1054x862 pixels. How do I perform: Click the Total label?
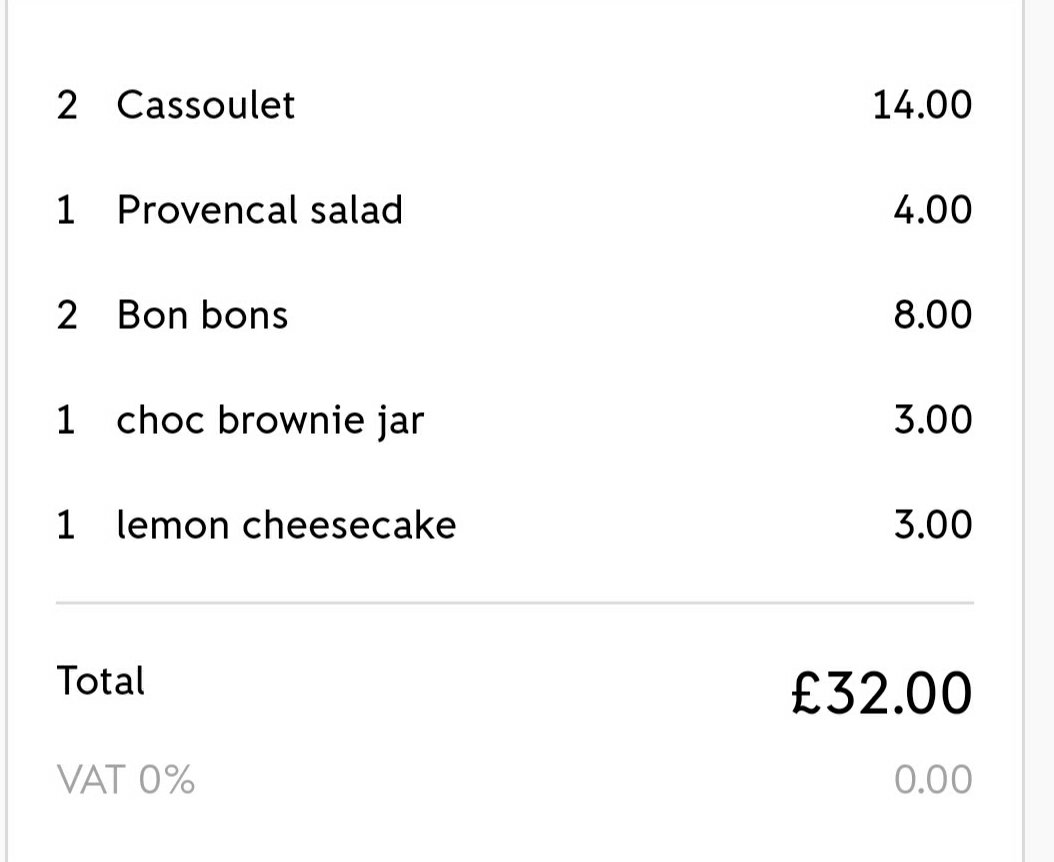tap(101, 682)
